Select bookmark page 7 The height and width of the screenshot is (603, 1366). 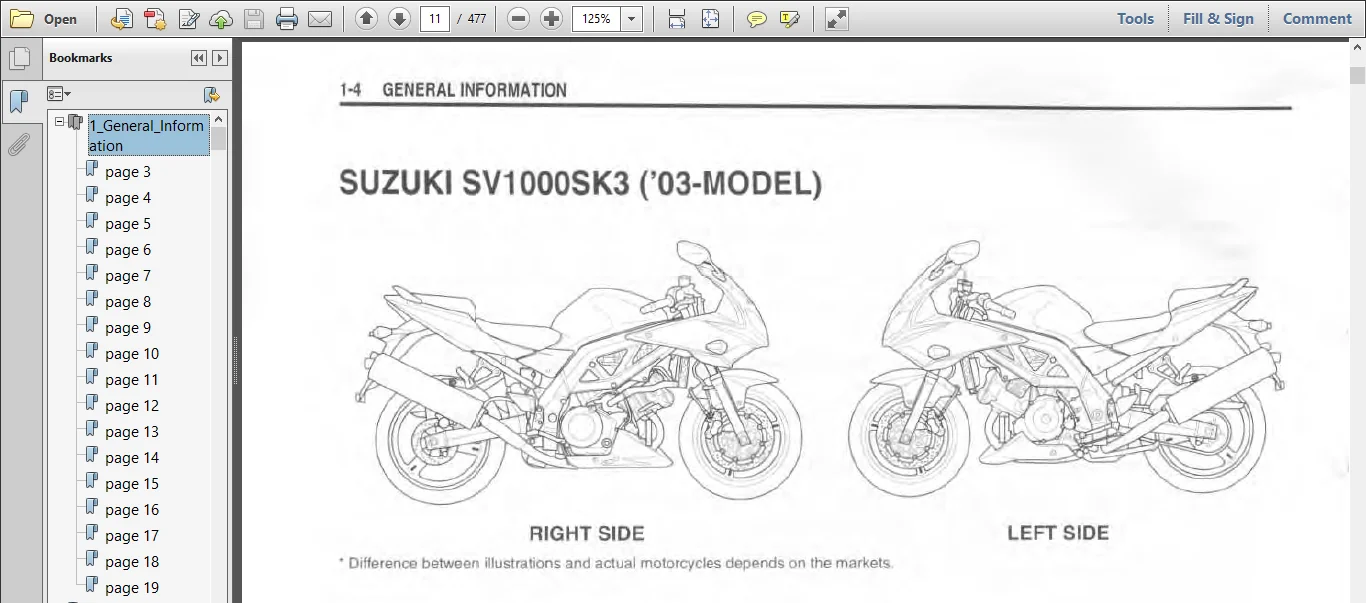click(x=128, y=276)
